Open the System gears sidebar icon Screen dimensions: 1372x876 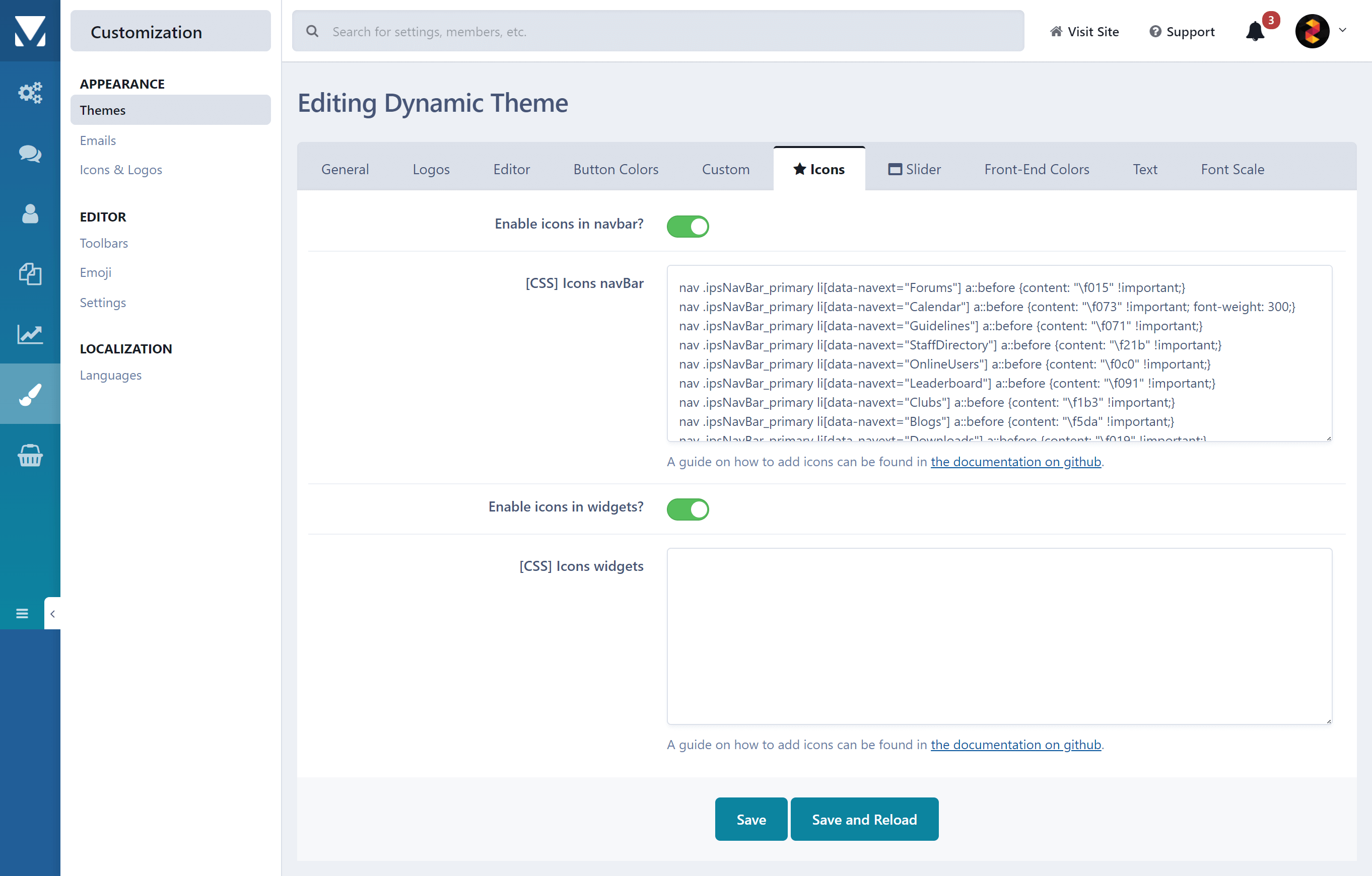point(30,92)
